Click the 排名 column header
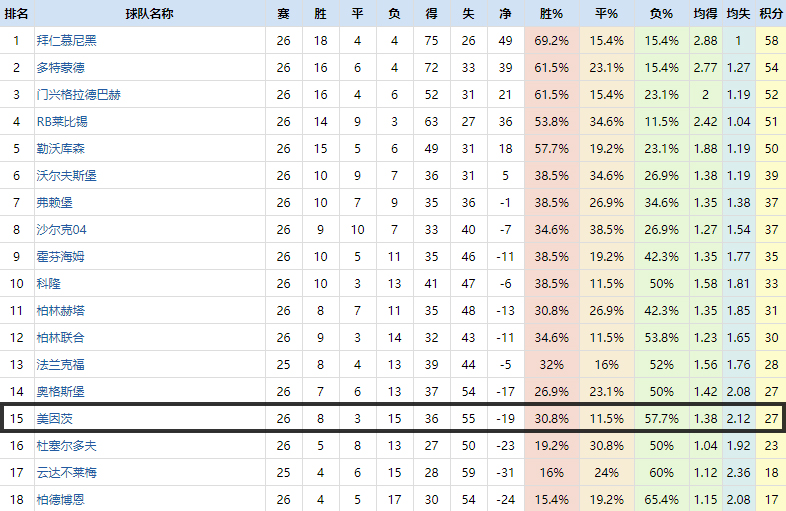 (x=16, y=14)
